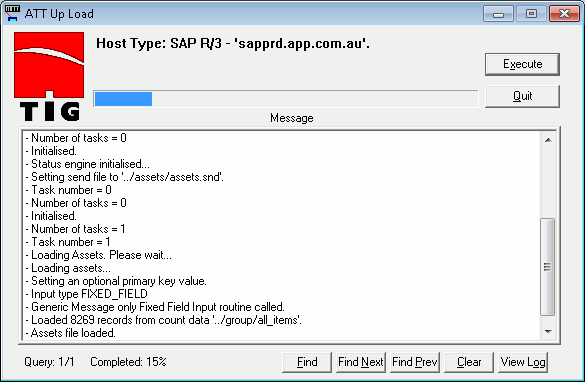Screen dimensions: 585x382
Task: Click the message list scroll down arrow
Action: [x=548, y=331]
